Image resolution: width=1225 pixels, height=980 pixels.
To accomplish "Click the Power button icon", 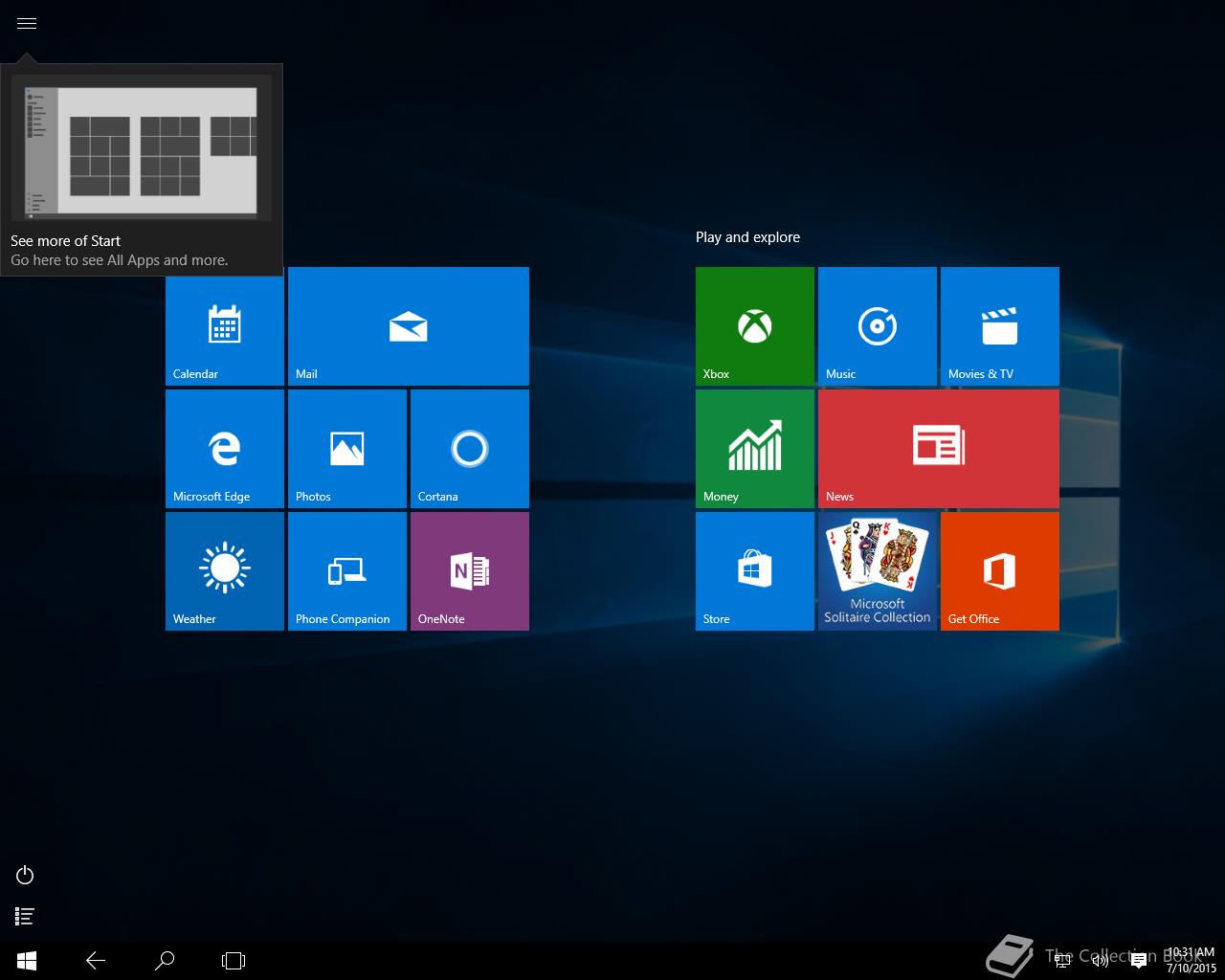I will click(26, 875).
